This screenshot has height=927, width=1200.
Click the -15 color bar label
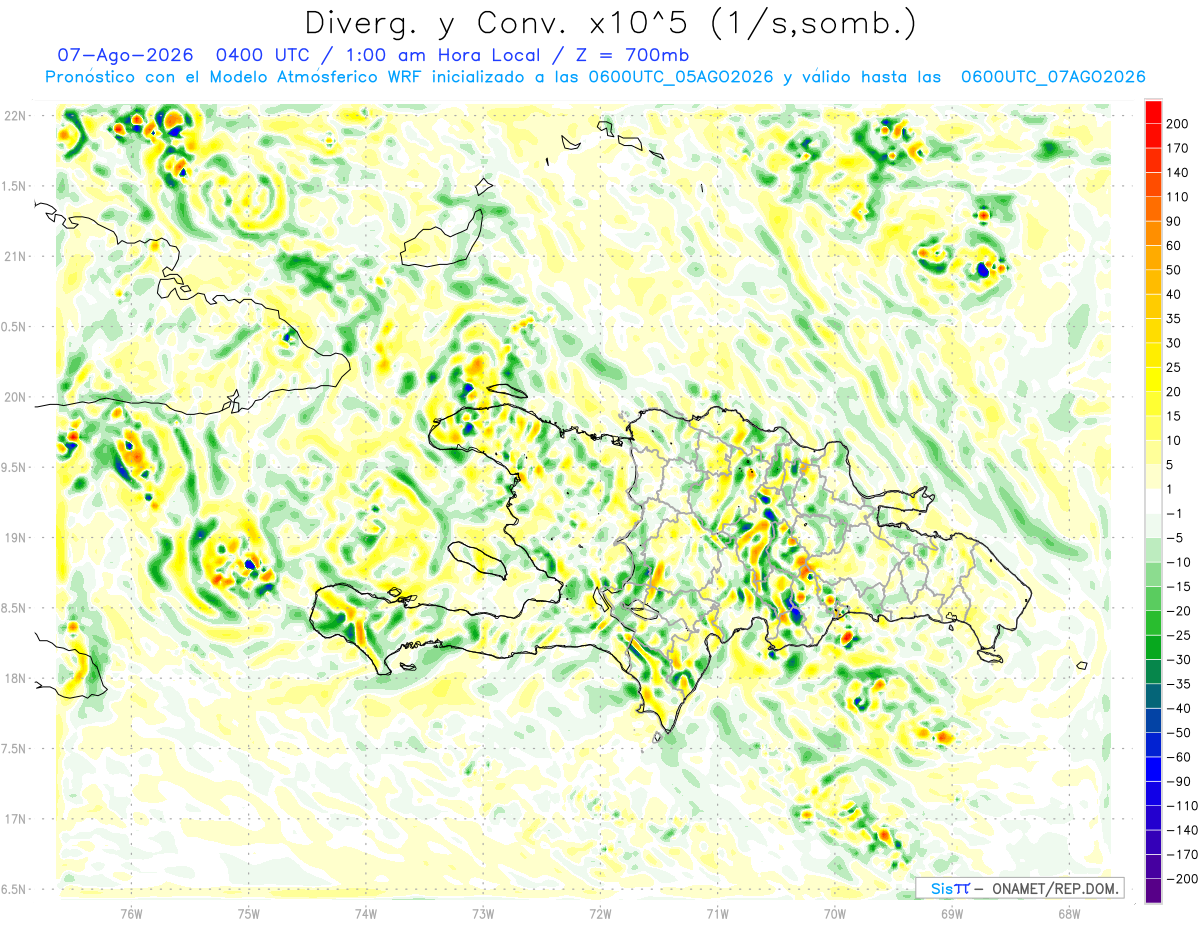coord(1179,586)
